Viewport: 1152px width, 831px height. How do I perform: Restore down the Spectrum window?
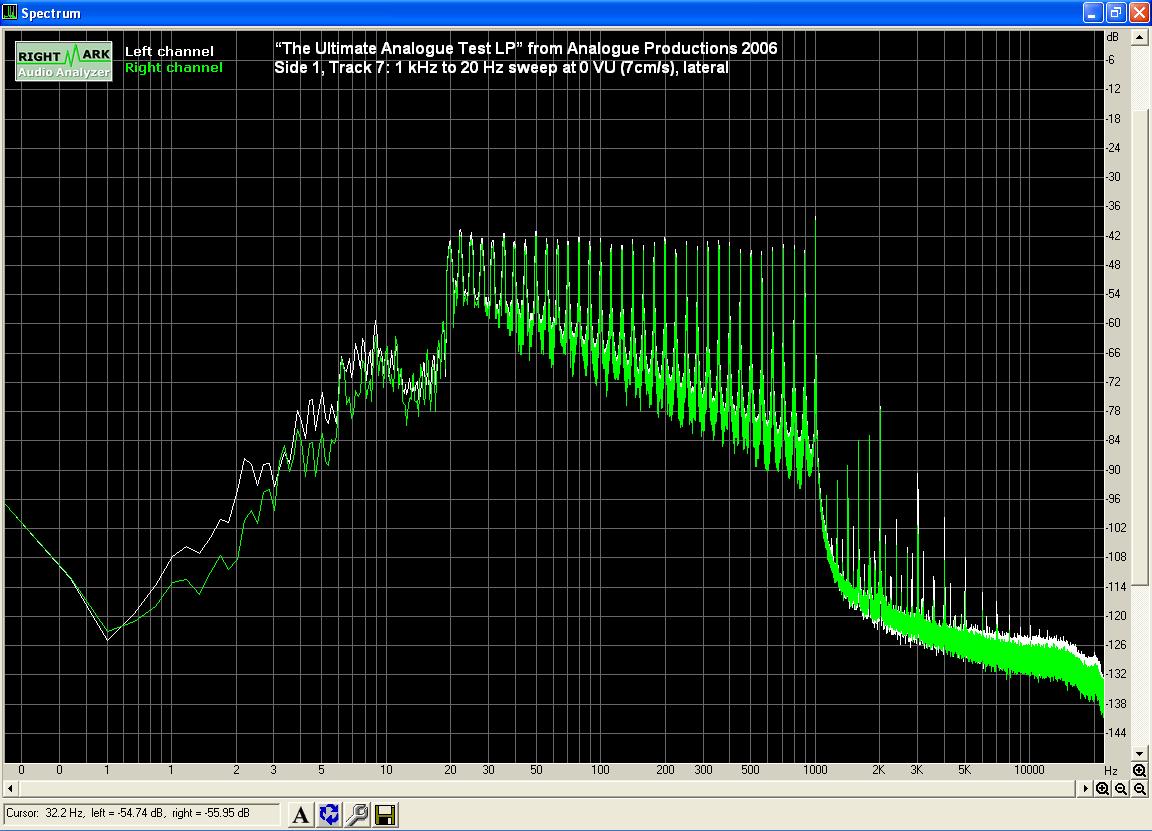1116,12
